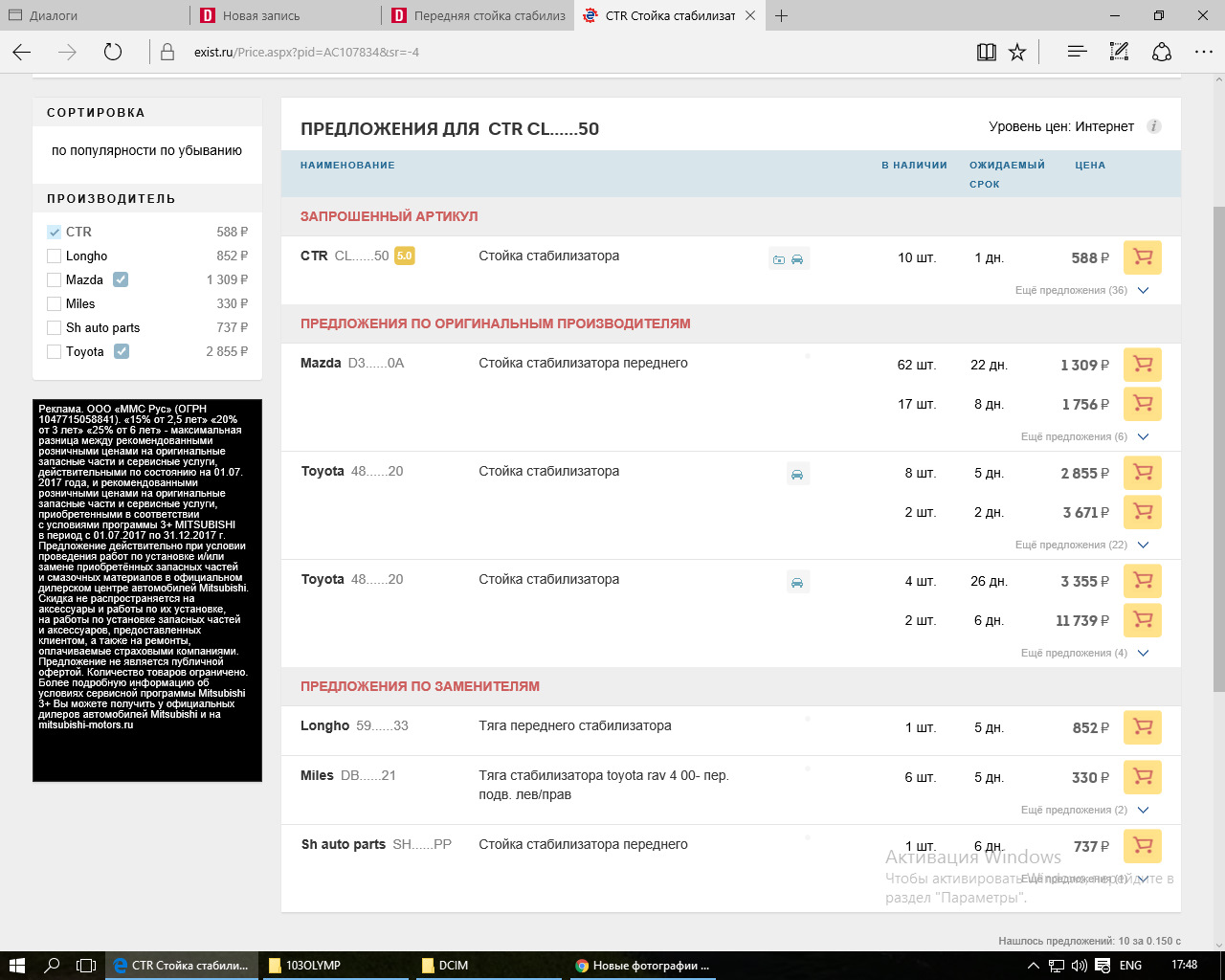Open price level info icon
This screenshot has width=1225, height=980.
[1154, 126]
